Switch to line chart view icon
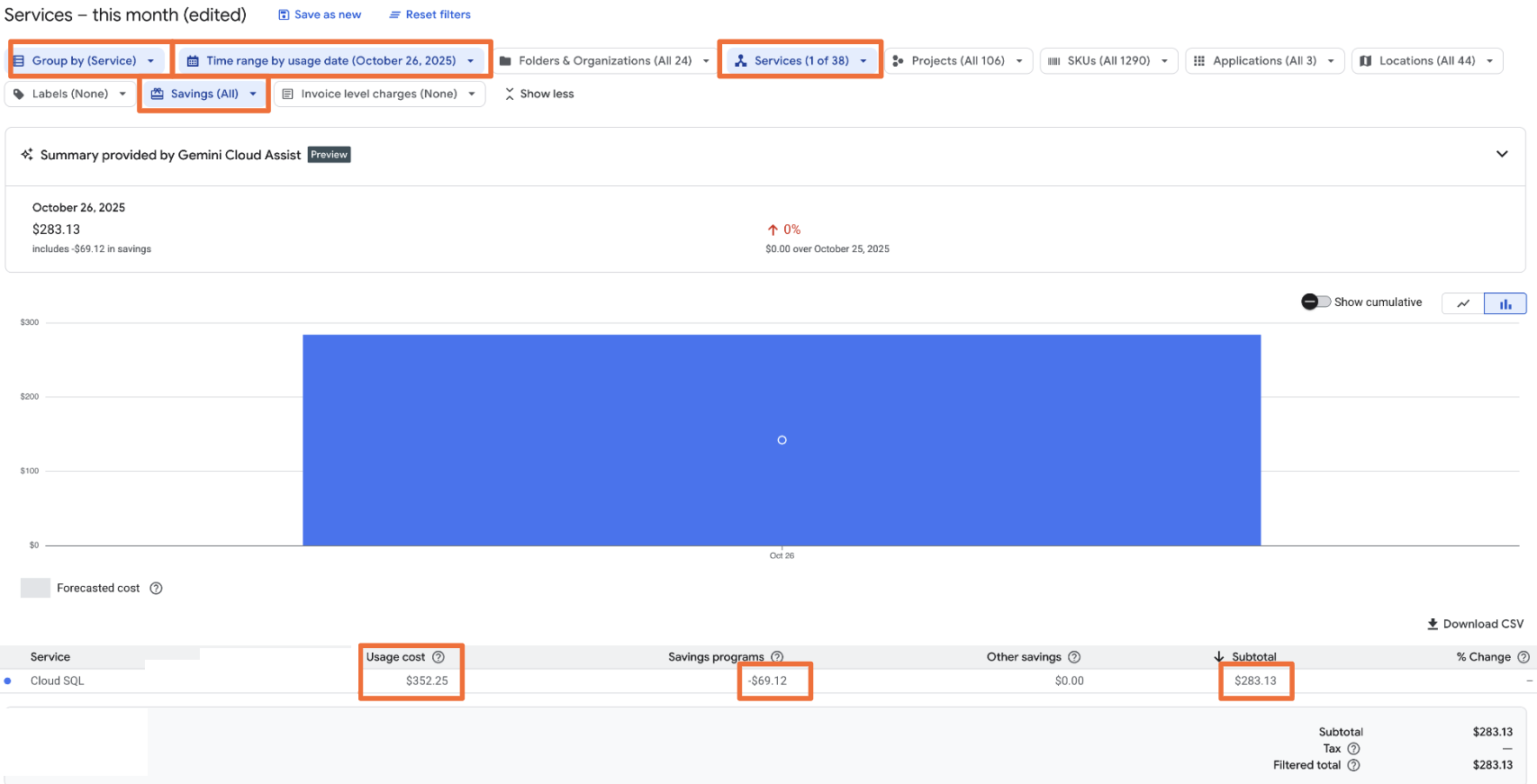1537x784 pixels. click(x=1463, y=303)
